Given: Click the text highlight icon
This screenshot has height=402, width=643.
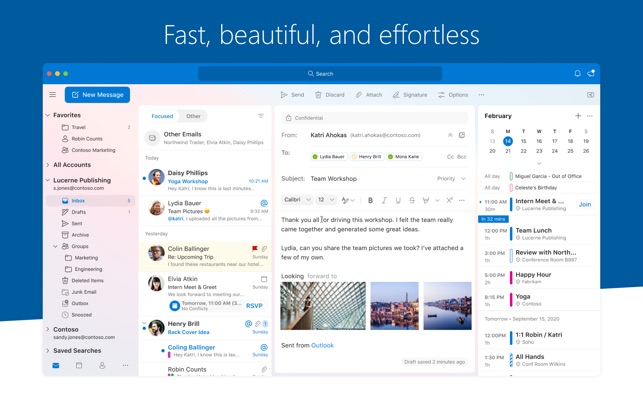Looking at the screenshot, I should click(x=426, y=200).
